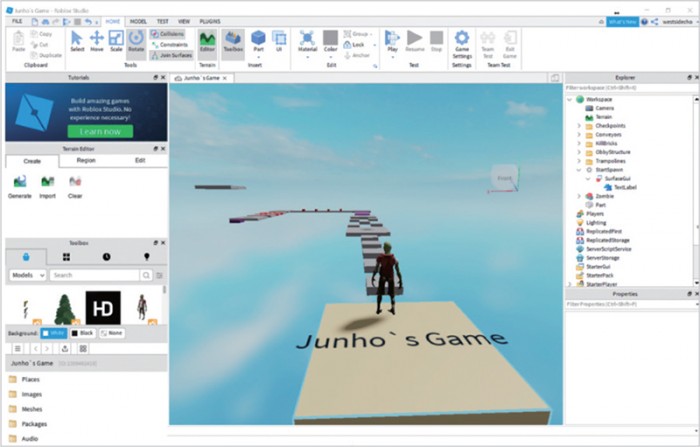Image resolution: width=700 pixels, height=447 pixels.
Task: Click the Toolbox search magnifier icon
Action: click(146, 275)
